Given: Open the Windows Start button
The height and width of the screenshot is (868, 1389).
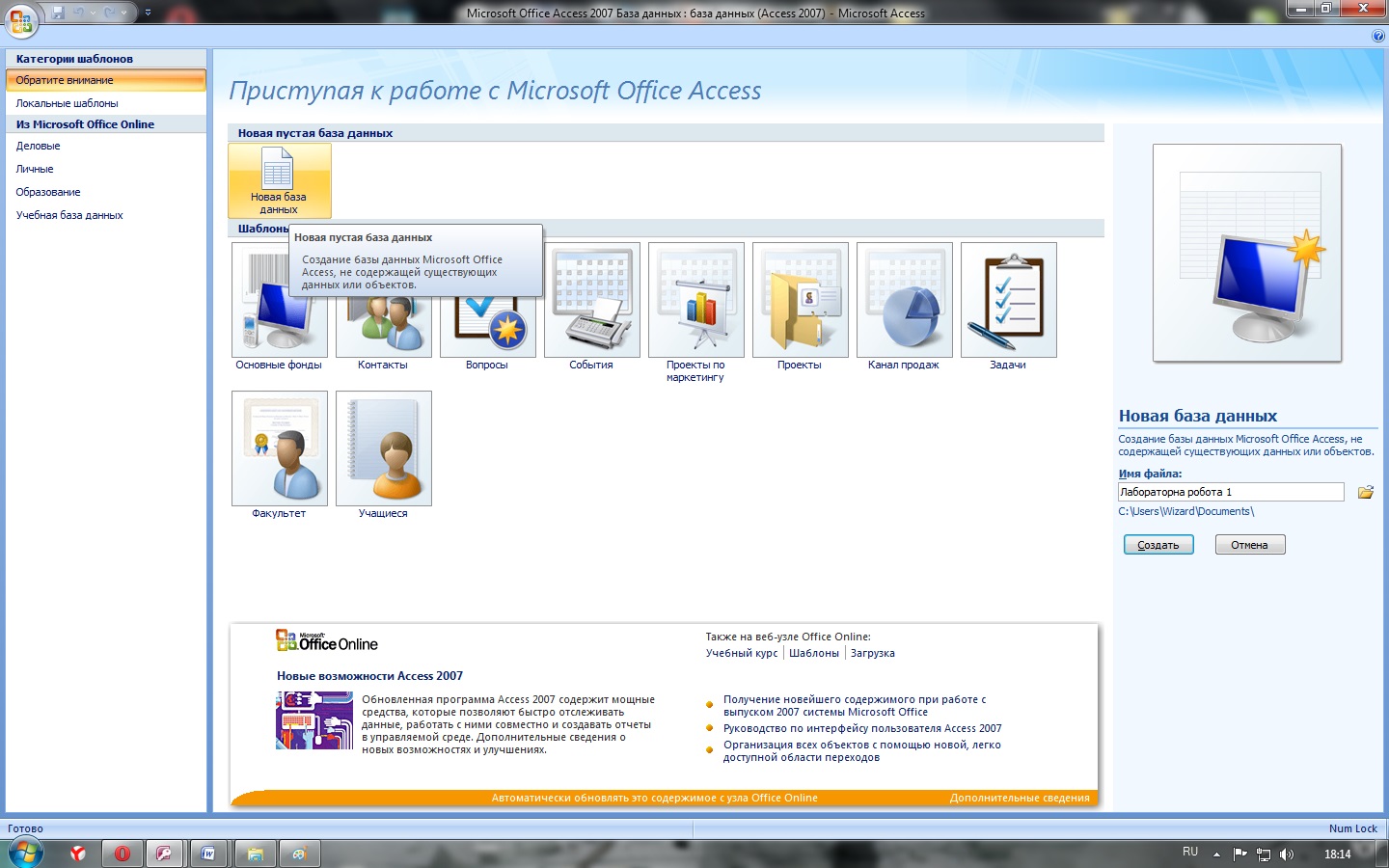Looking at the screenshot, I should 26,854.
